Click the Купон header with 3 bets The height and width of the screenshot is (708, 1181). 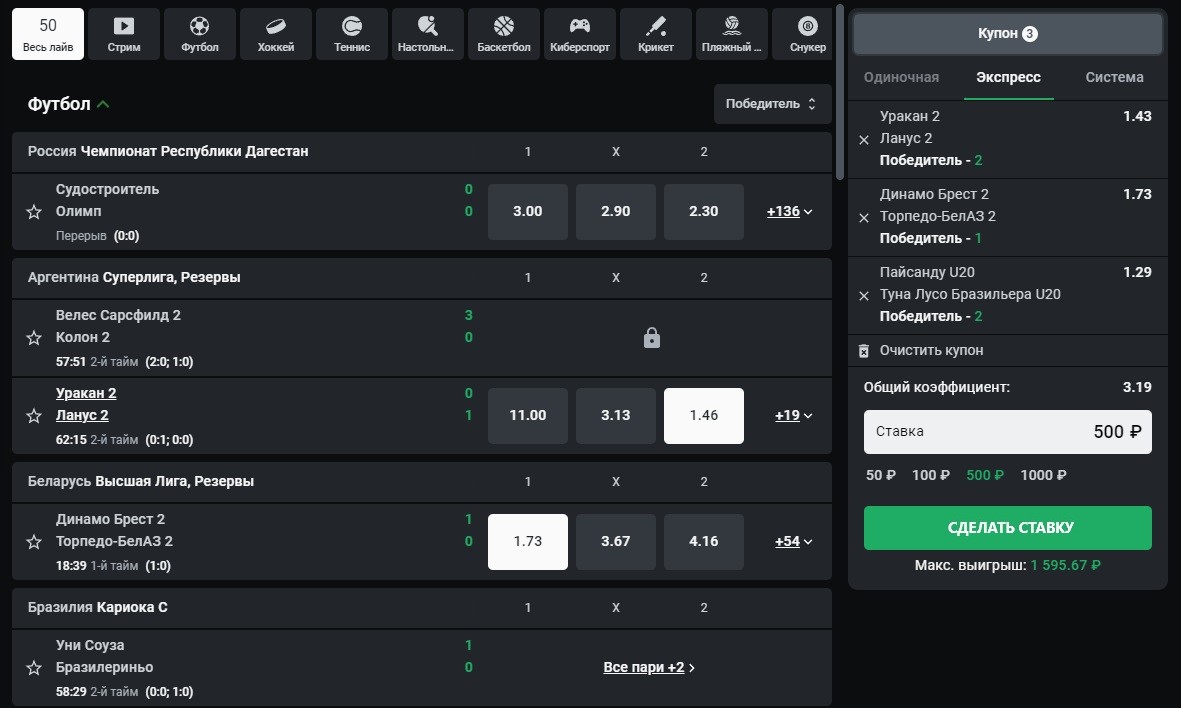pos(1008,34)
